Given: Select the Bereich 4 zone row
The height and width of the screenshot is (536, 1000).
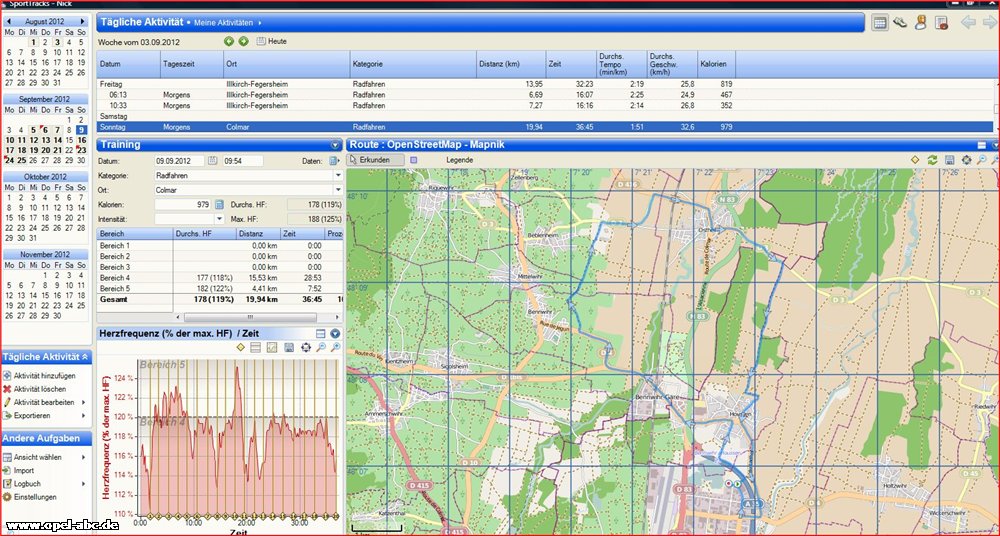Looking at the screenshot, I should tap(219, 278).
